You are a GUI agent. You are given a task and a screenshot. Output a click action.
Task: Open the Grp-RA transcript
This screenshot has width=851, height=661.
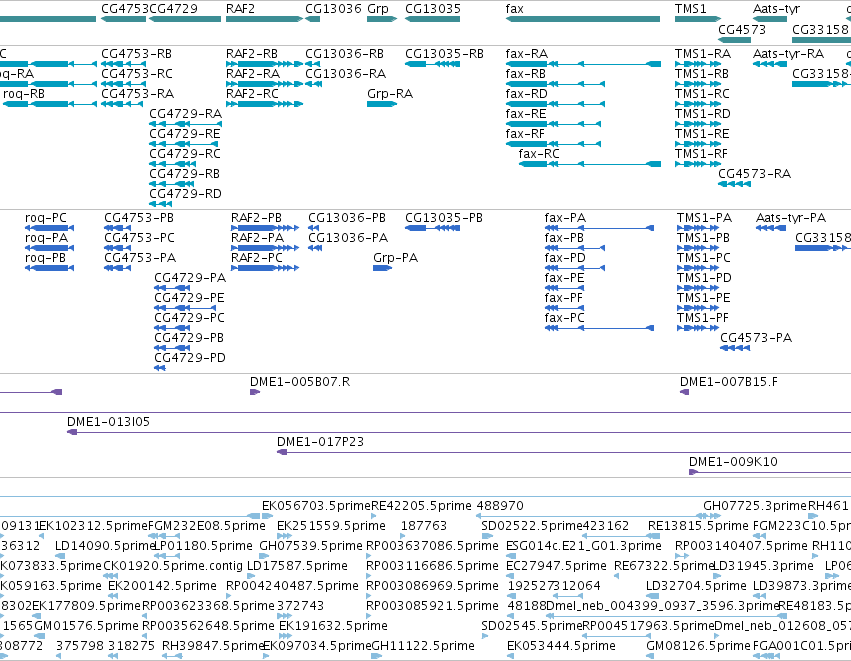click(x=390, y=94)
